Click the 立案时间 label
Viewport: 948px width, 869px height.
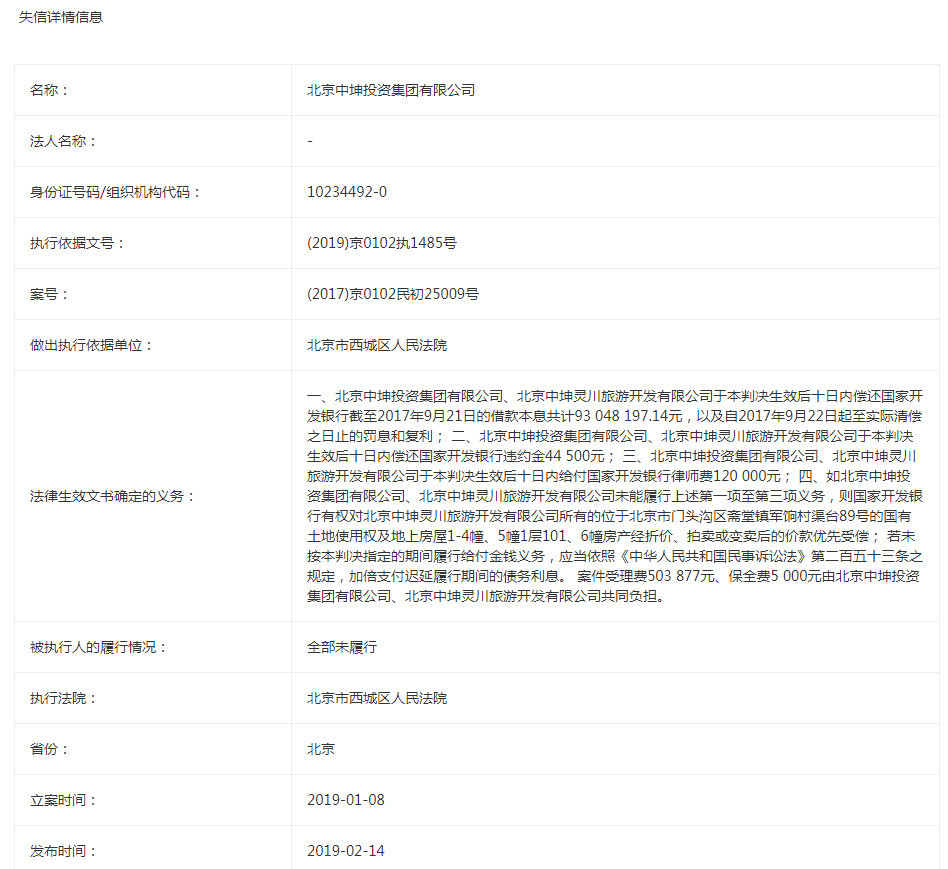tap(63, 801)
